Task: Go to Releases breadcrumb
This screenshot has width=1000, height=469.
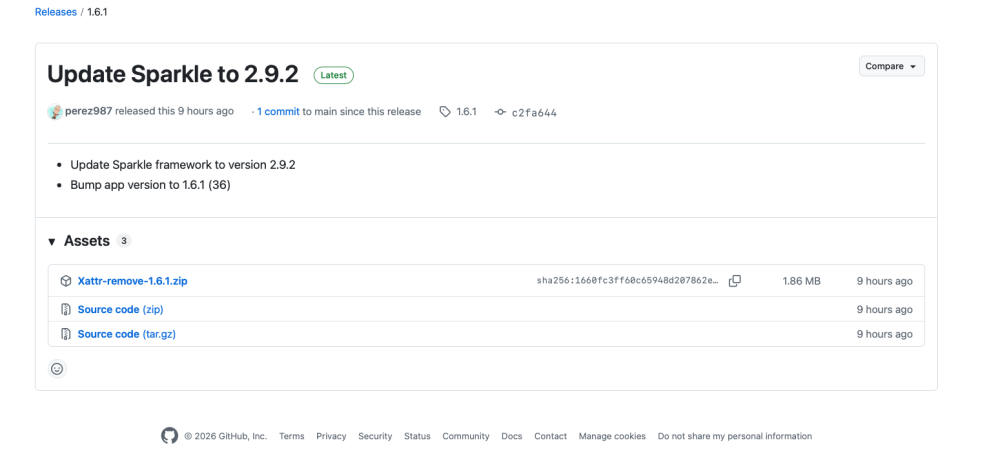Action: coord(55,12)
